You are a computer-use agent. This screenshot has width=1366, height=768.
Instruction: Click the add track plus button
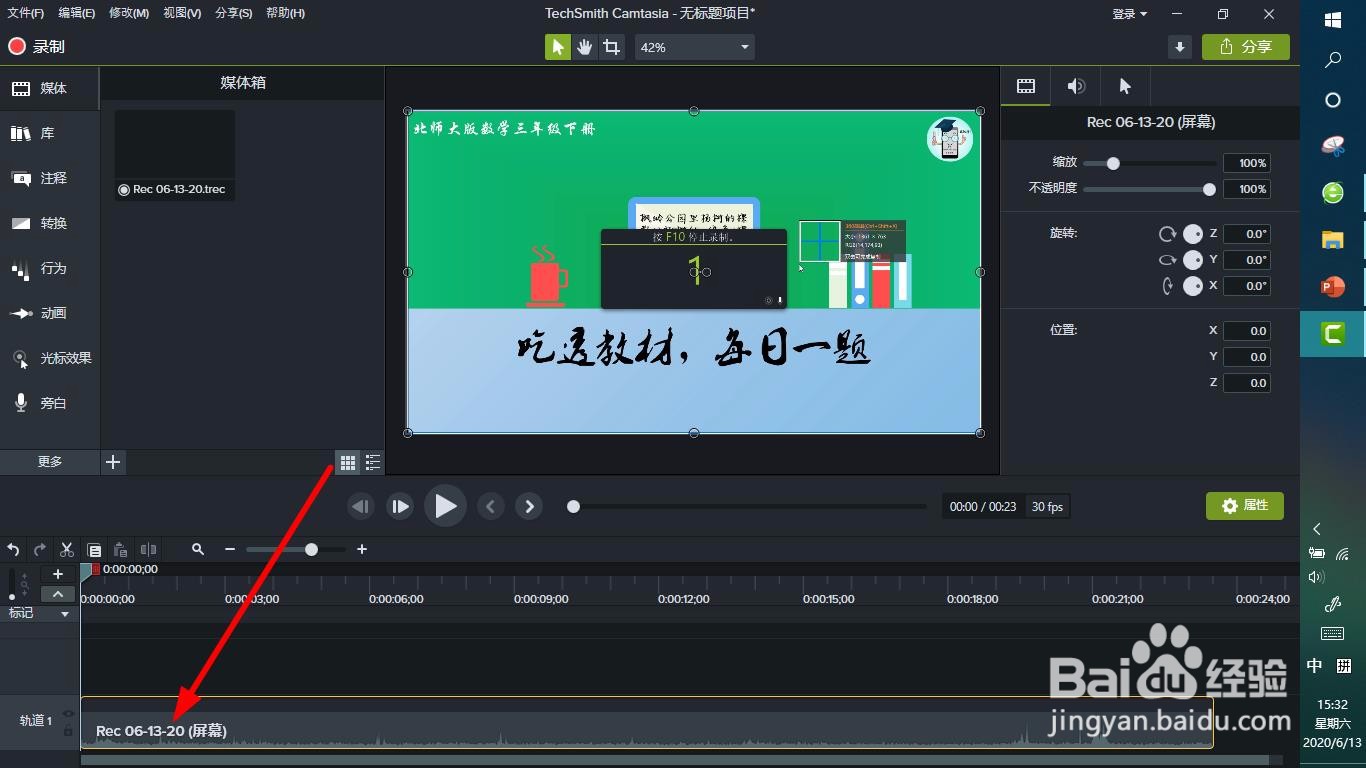[x=58, y=574]
